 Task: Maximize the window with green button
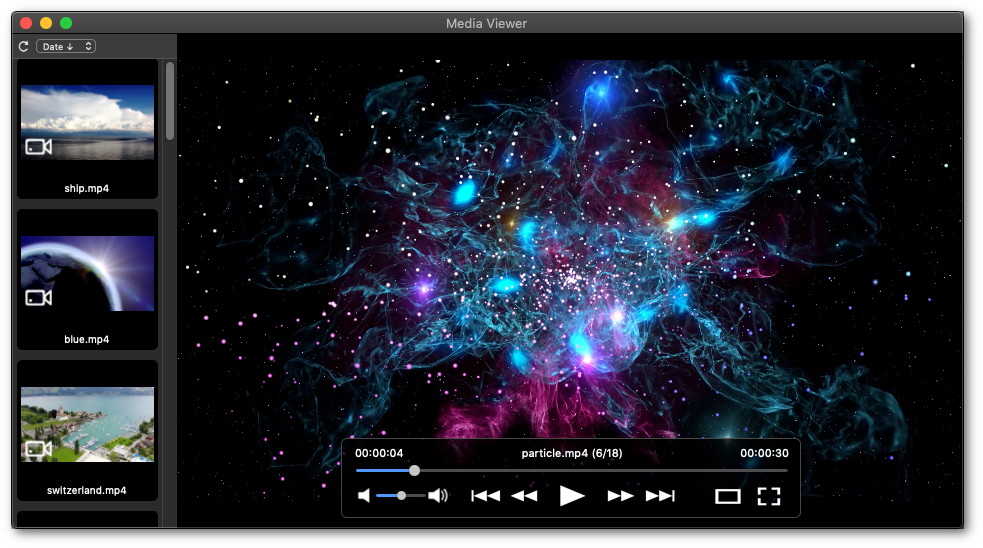(66, 23)
